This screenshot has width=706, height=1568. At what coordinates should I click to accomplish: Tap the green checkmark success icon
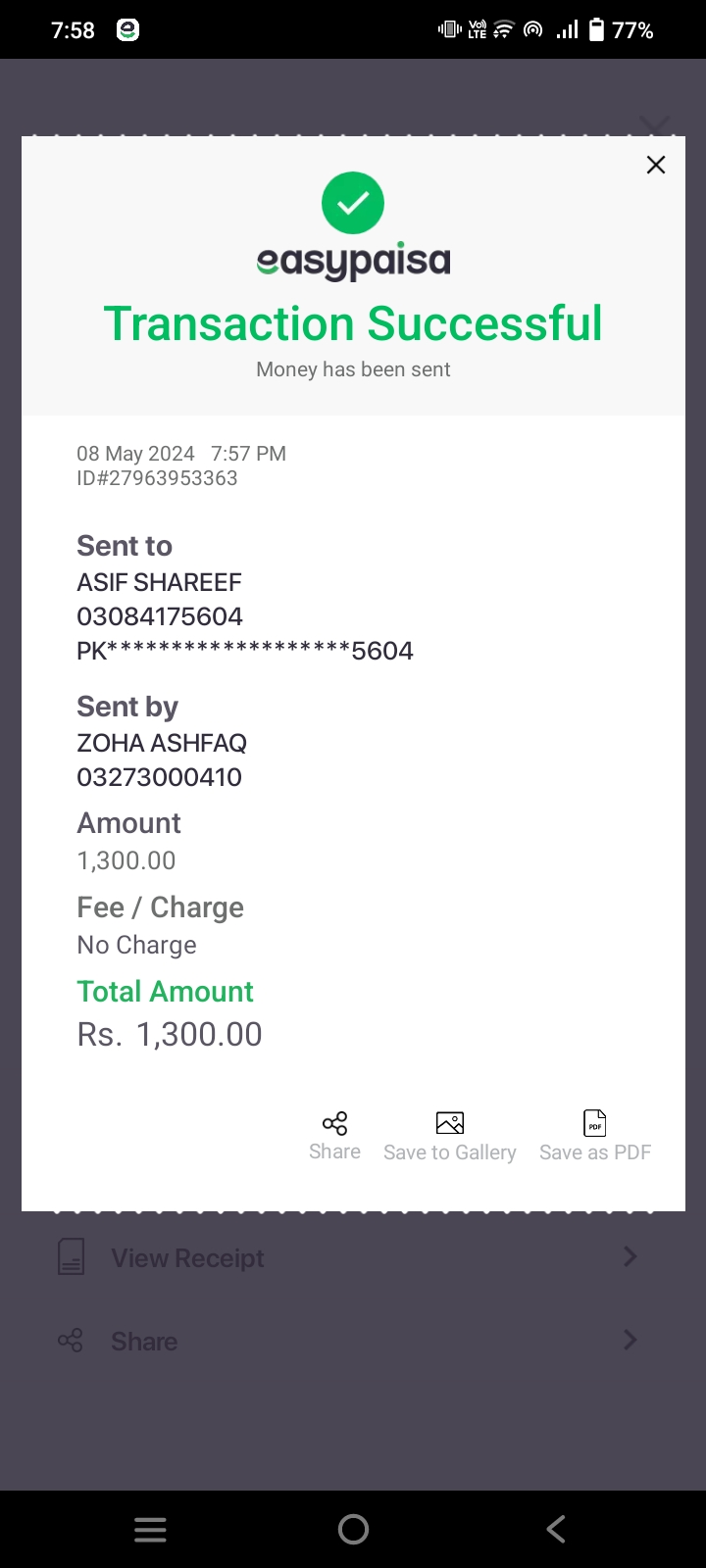tap(353, 203)
